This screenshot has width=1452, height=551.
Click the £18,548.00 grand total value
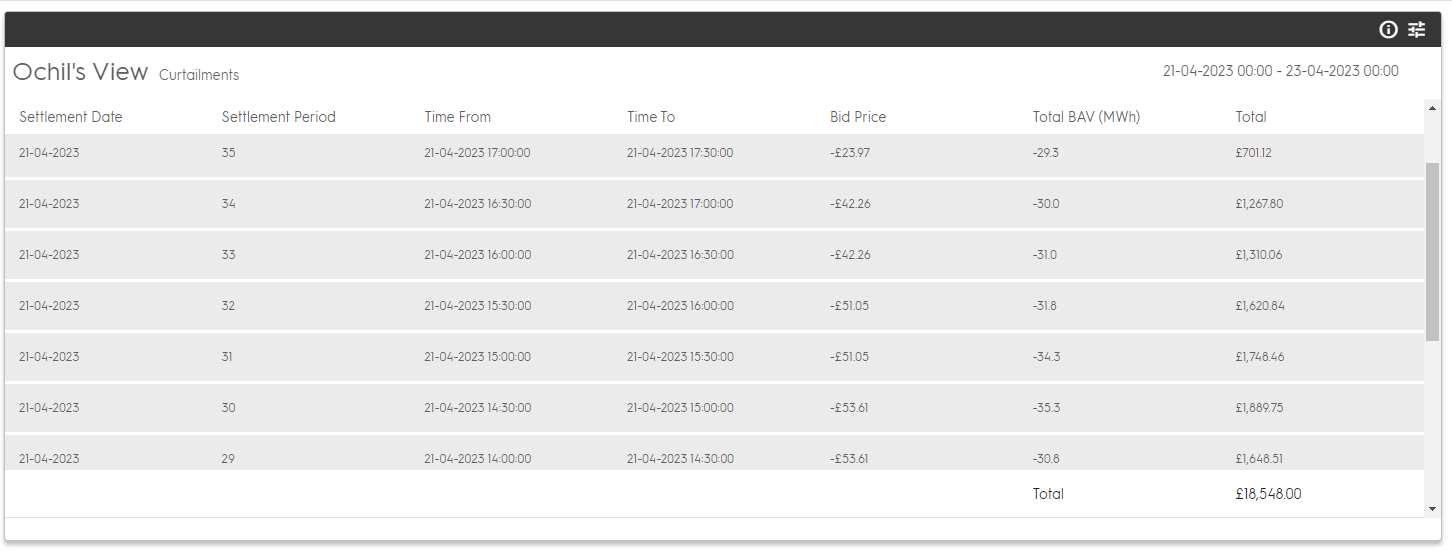[1269, 494]
